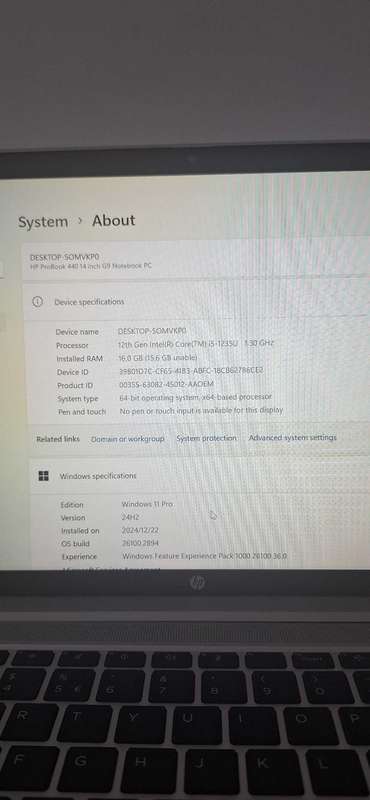Select the Windows 11 Pro edition value
Viewport: 370px width, 800px height.
point(147,504)
